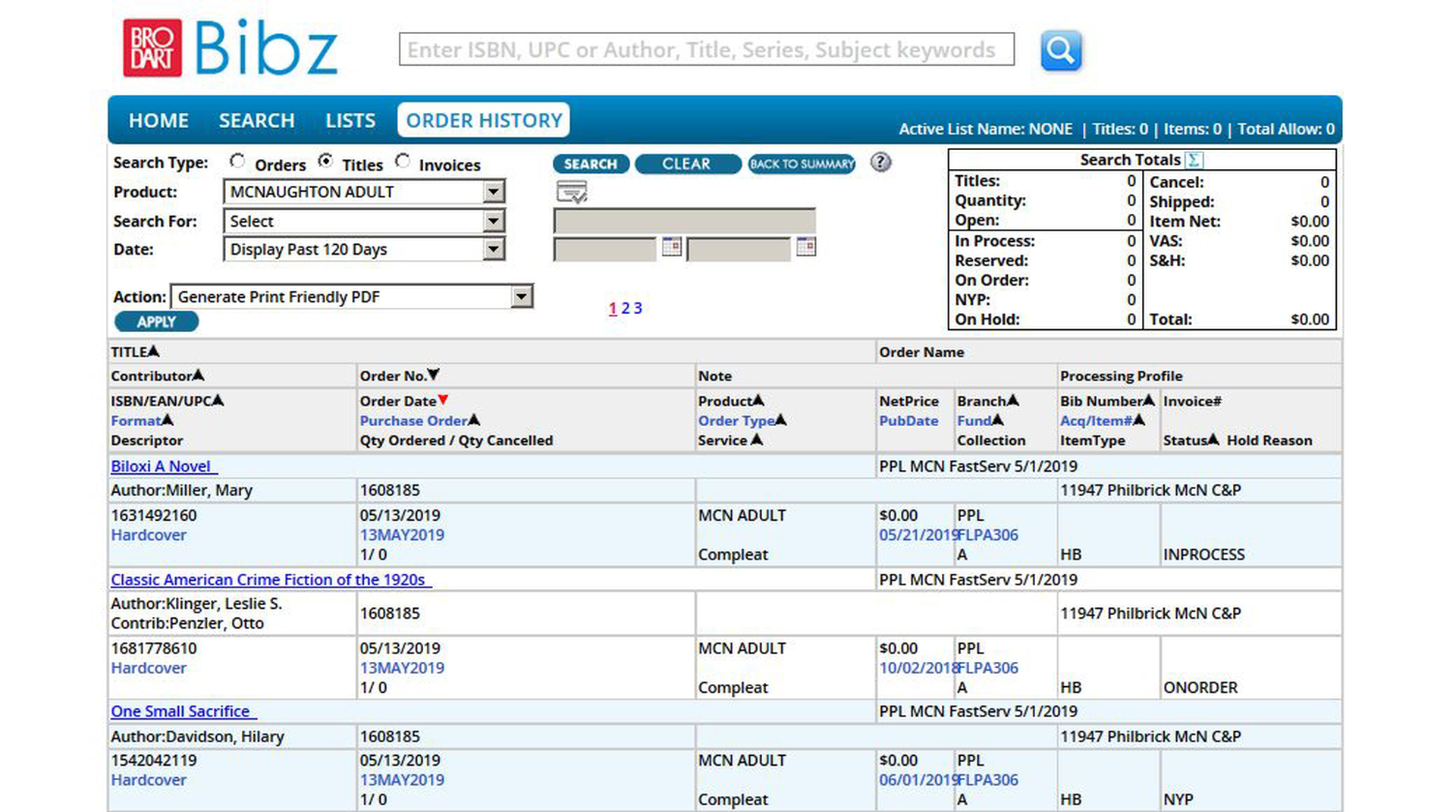Viewport: 1456px width, 812px height.
Task: Click ISBN 1631492160
Action: [154, 516]
